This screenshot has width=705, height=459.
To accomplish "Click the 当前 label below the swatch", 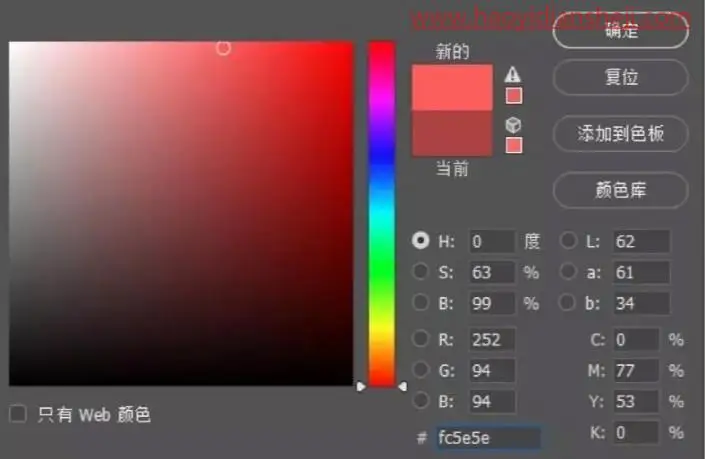I will point(452,169).
